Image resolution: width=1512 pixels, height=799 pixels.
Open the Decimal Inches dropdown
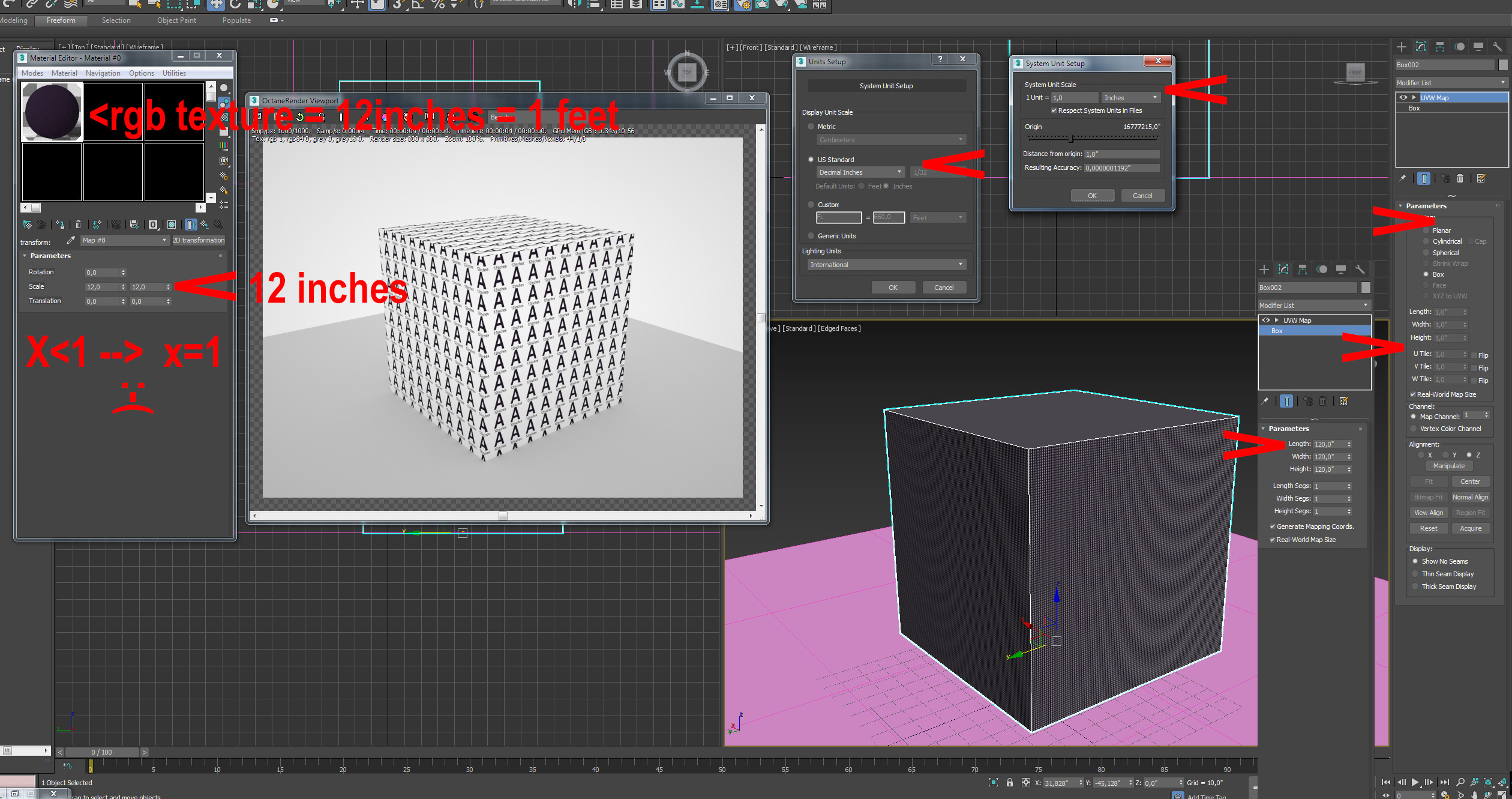(x=860, y=172)
